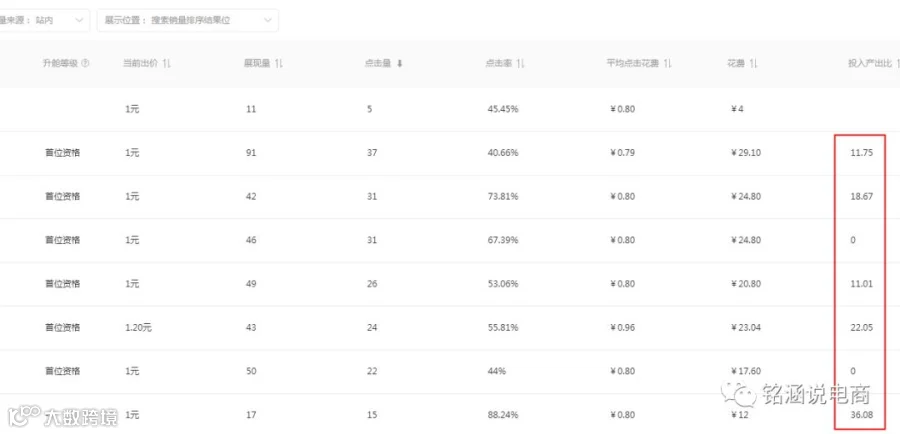Click the ¥29.10 spend cell

(x=746, y=153)
